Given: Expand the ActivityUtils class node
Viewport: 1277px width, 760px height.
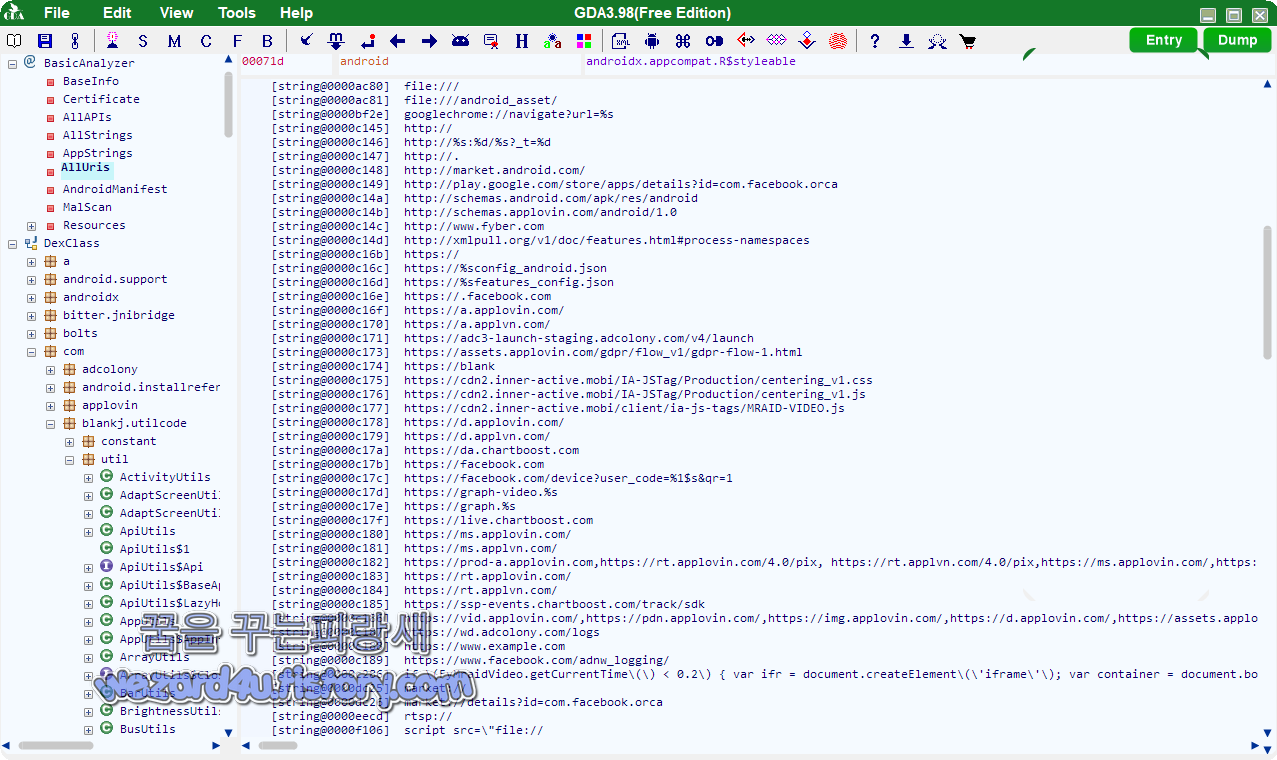Looking at the screenshot, I should [x=88, y=477].
